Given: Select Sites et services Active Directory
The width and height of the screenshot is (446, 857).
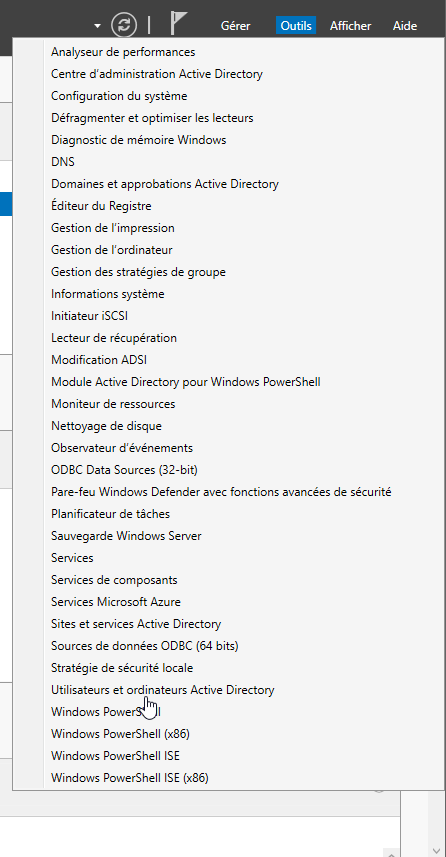Looking at the screenshot, I should 136,624.
